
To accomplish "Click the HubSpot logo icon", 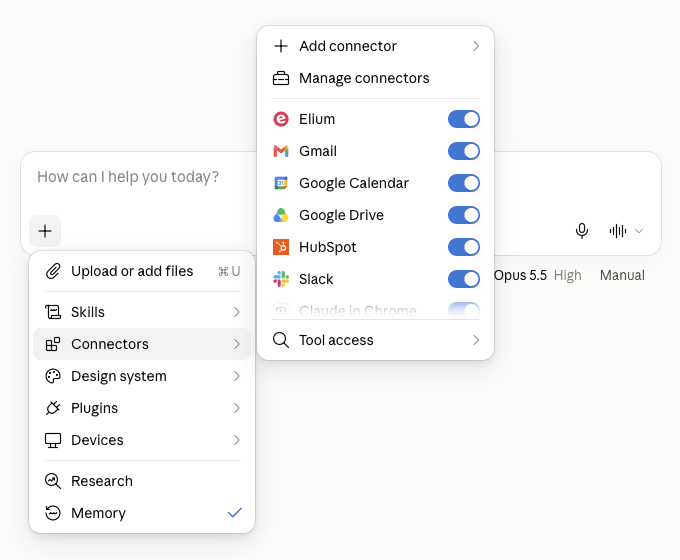I will point(281,247).
